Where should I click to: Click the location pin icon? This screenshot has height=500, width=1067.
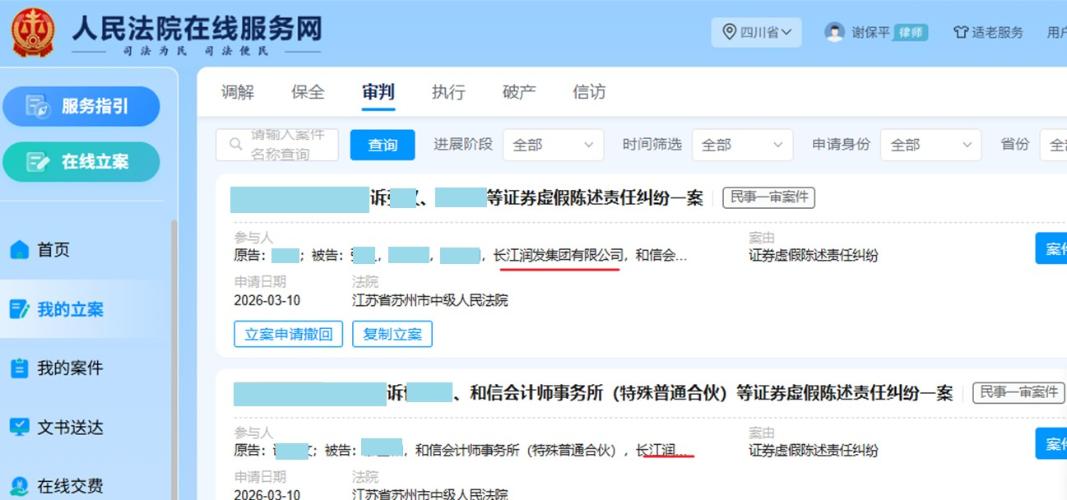click(x=729, y=32)
